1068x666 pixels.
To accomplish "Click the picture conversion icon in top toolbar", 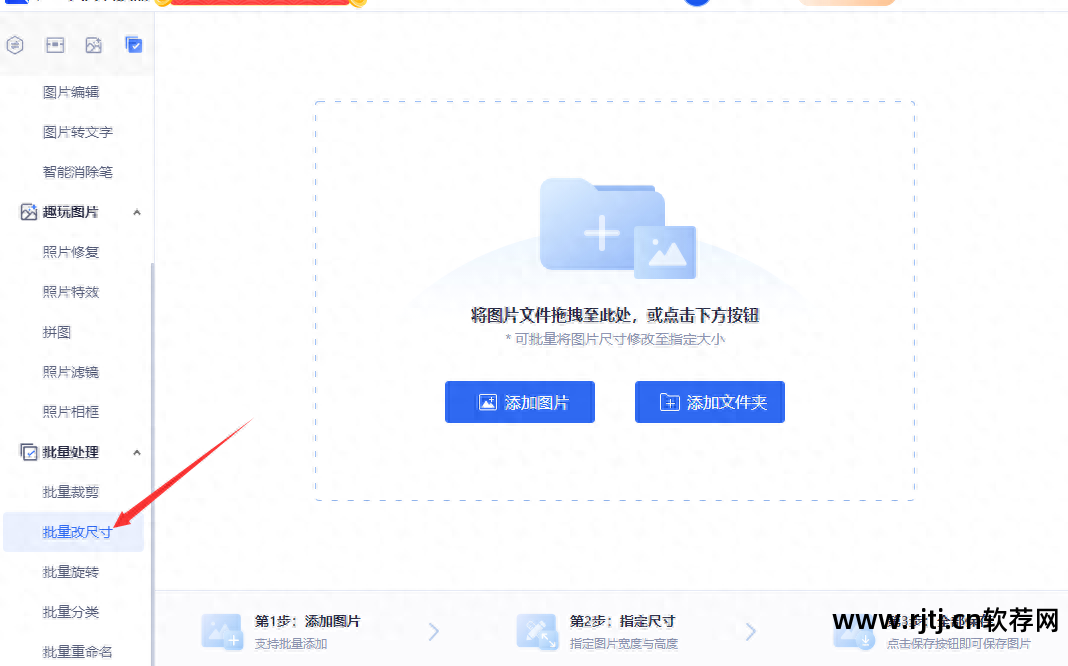I will tap(93, 44).
